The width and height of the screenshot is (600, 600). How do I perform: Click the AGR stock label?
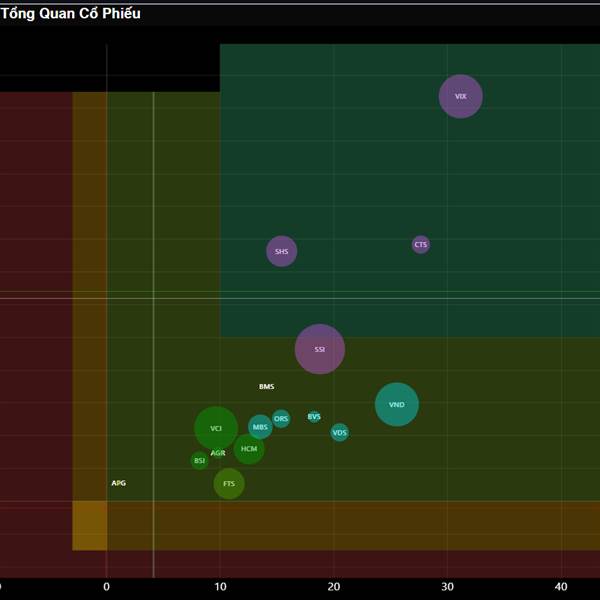(218, 453)
